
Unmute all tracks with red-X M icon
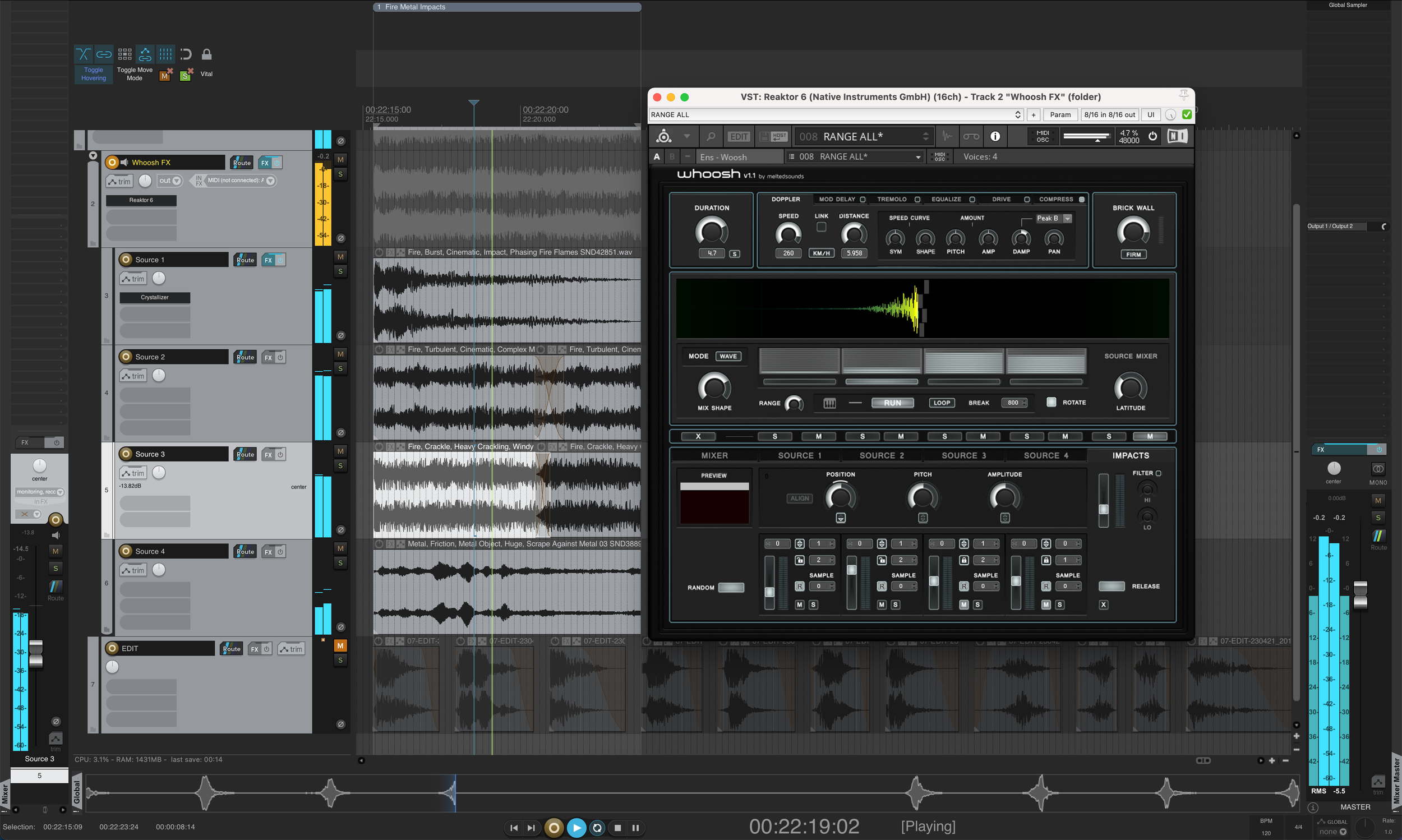[165, 75]
